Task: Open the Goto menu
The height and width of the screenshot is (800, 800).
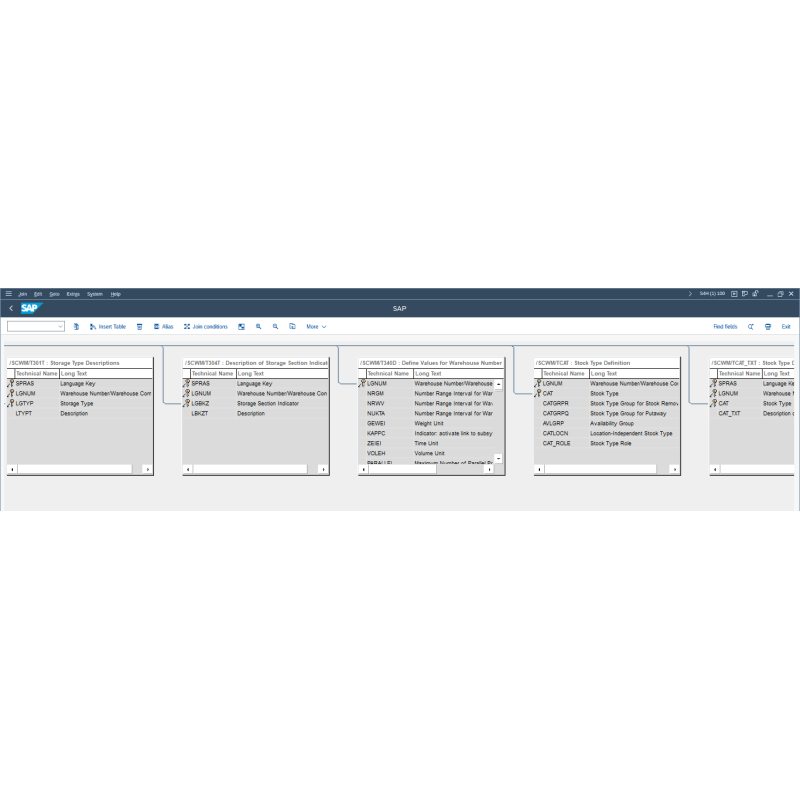Action: [55, 294]
